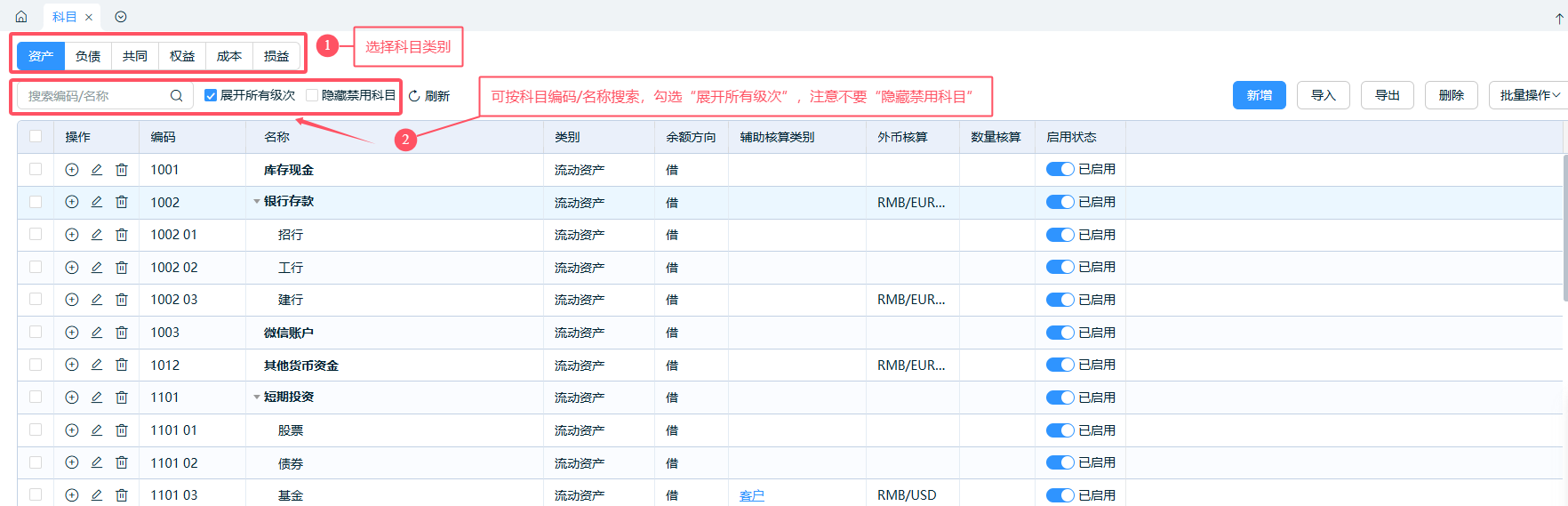
Task: Click the trash icon for row 1012 其他货币资金
Action: (122, 365)
